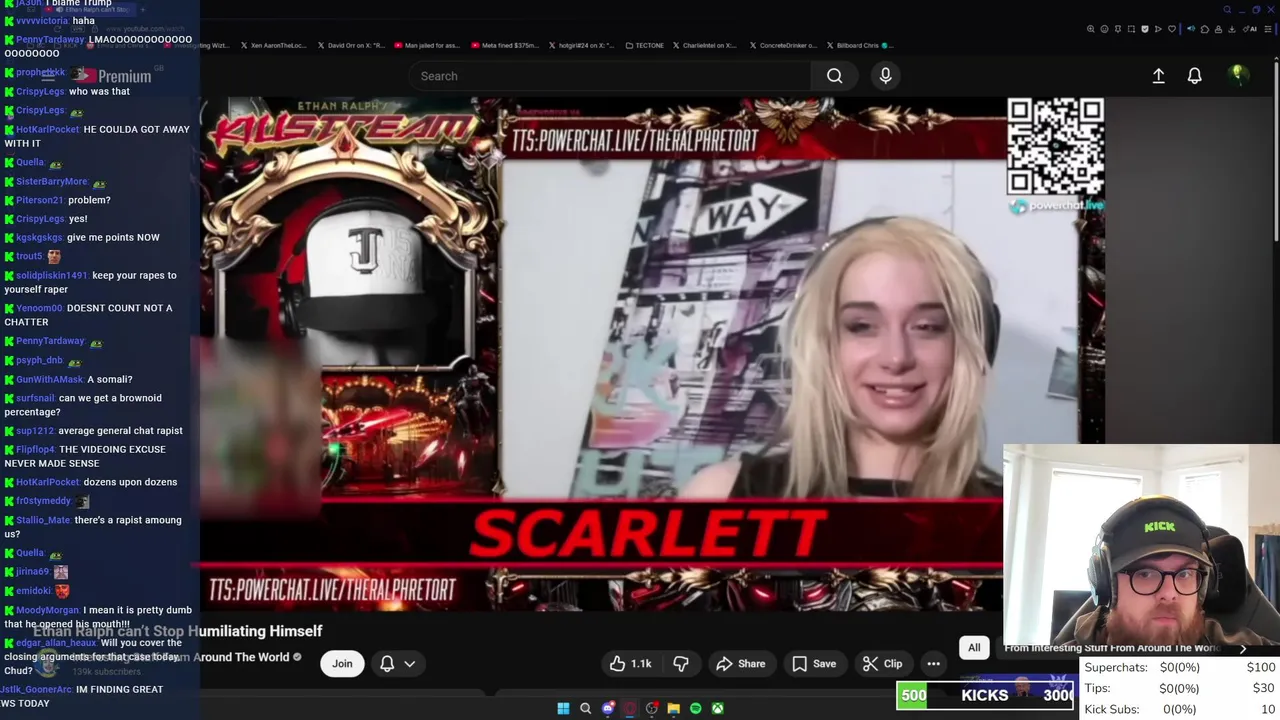
Task: Click chat username Stallio_Mate
Action: (43, 520)
